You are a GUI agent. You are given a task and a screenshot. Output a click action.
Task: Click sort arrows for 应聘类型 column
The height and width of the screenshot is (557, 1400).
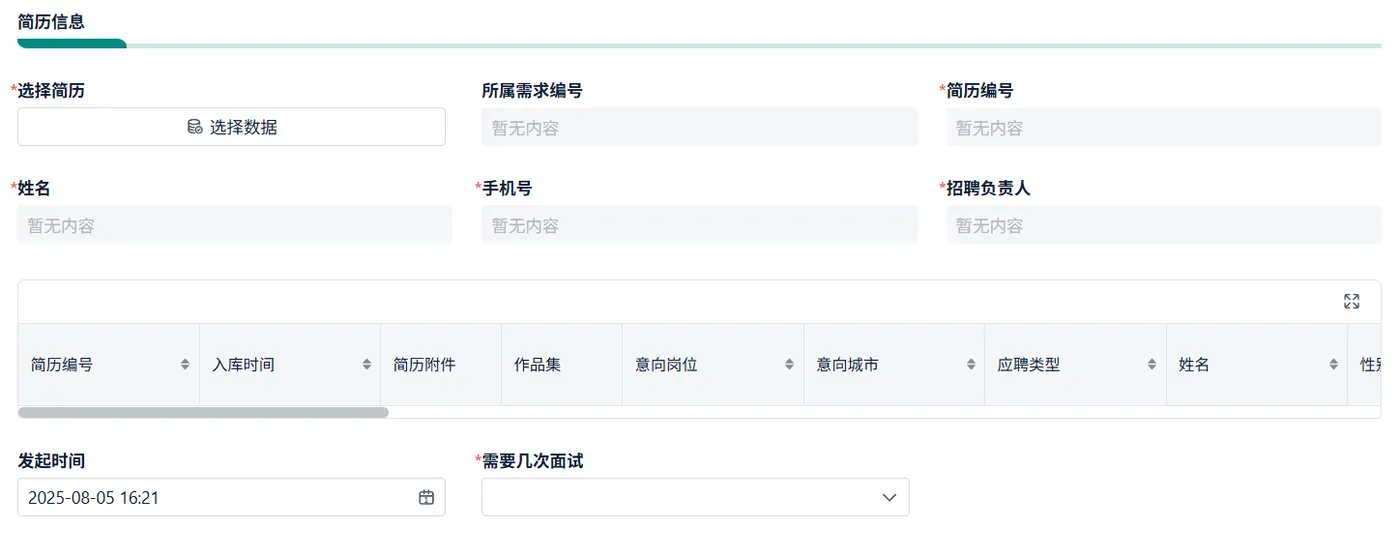(x=1152, y=365)
